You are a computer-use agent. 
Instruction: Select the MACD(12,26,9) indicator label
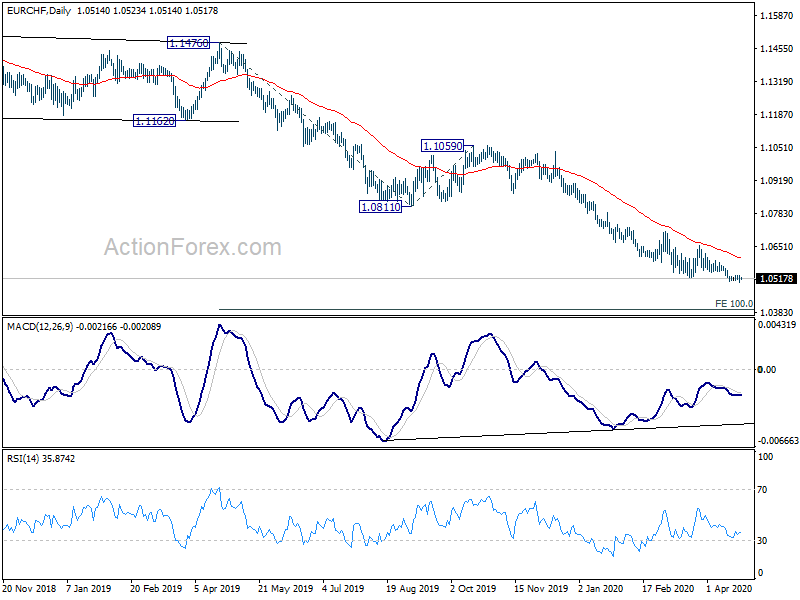point(40,327)
